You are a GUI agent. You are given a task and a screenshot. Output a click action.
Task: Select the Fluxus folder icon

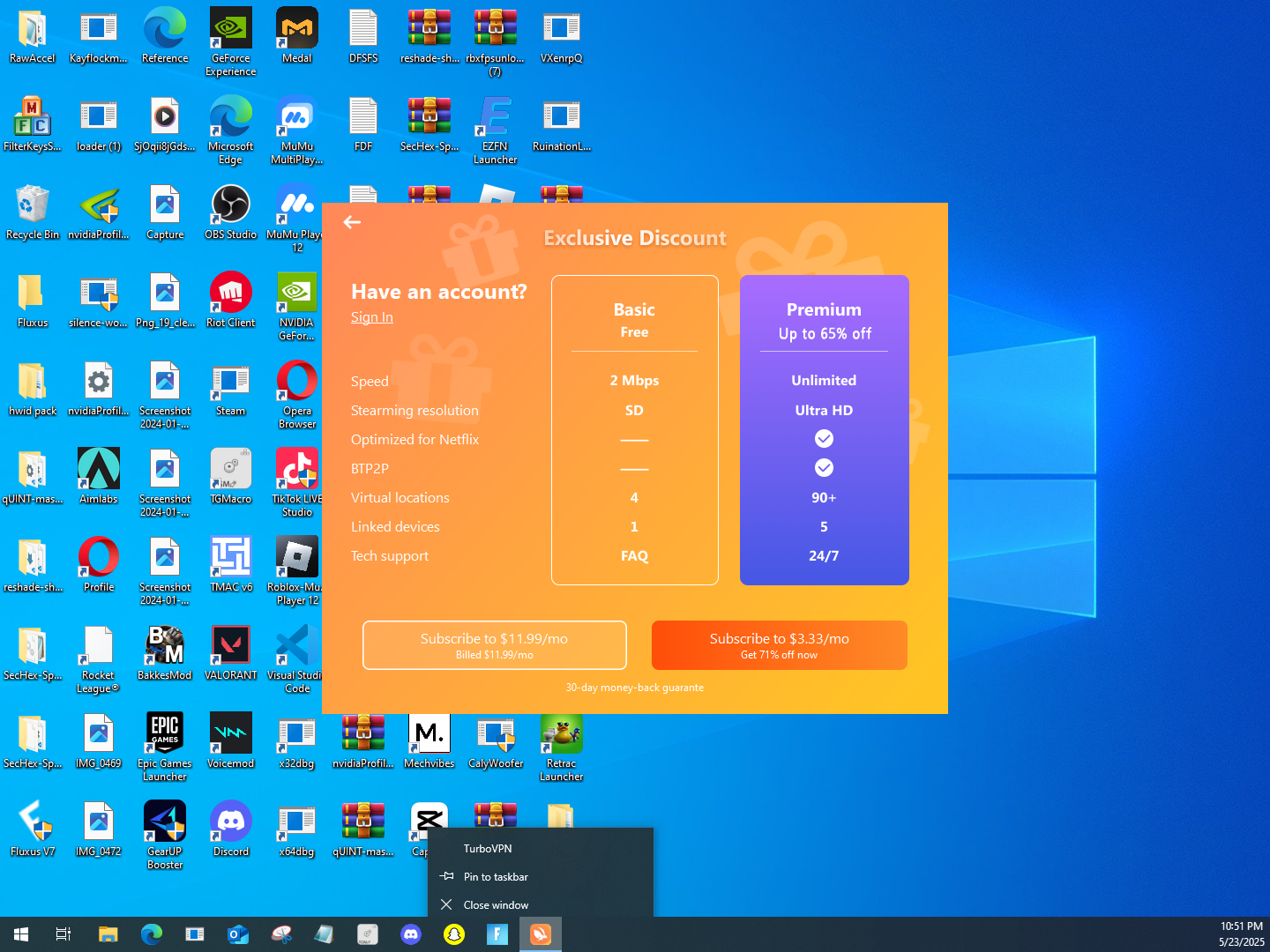tap(33, 301)
